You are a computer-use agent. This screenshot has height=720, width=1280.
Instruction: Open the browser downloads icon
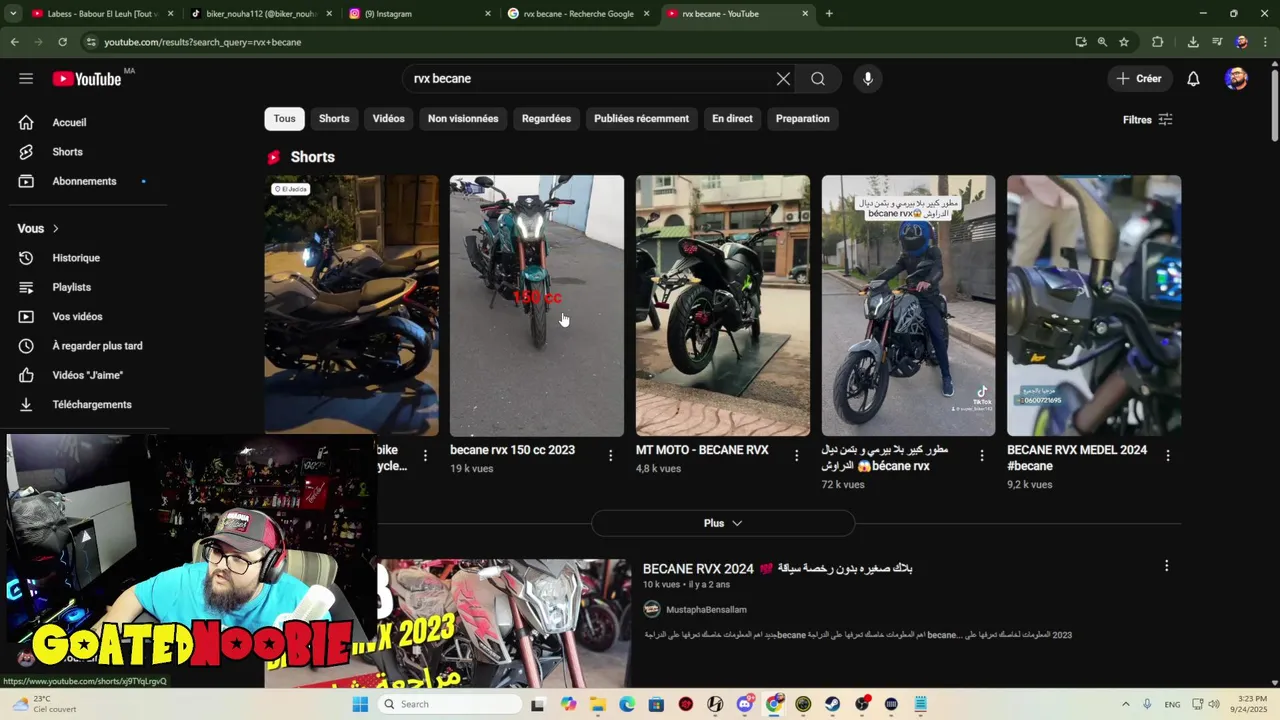click(x=1193, y=42)
